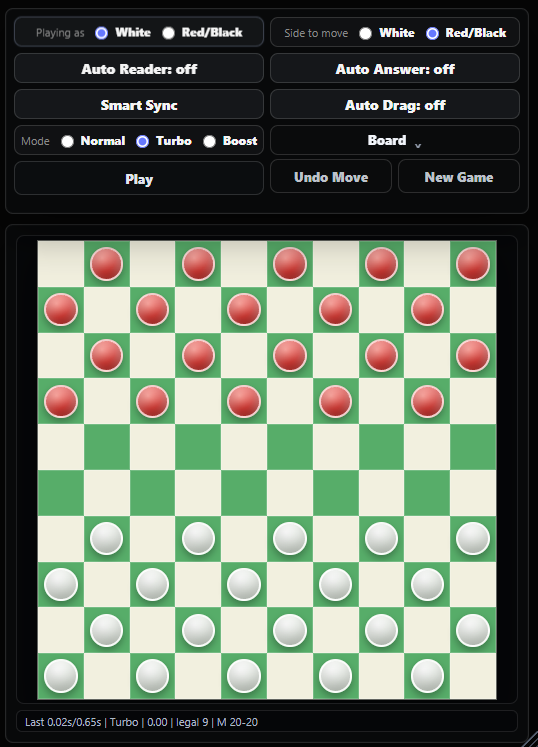Click the Play button
The image size is (538, 747).
(x=139, y=179)
